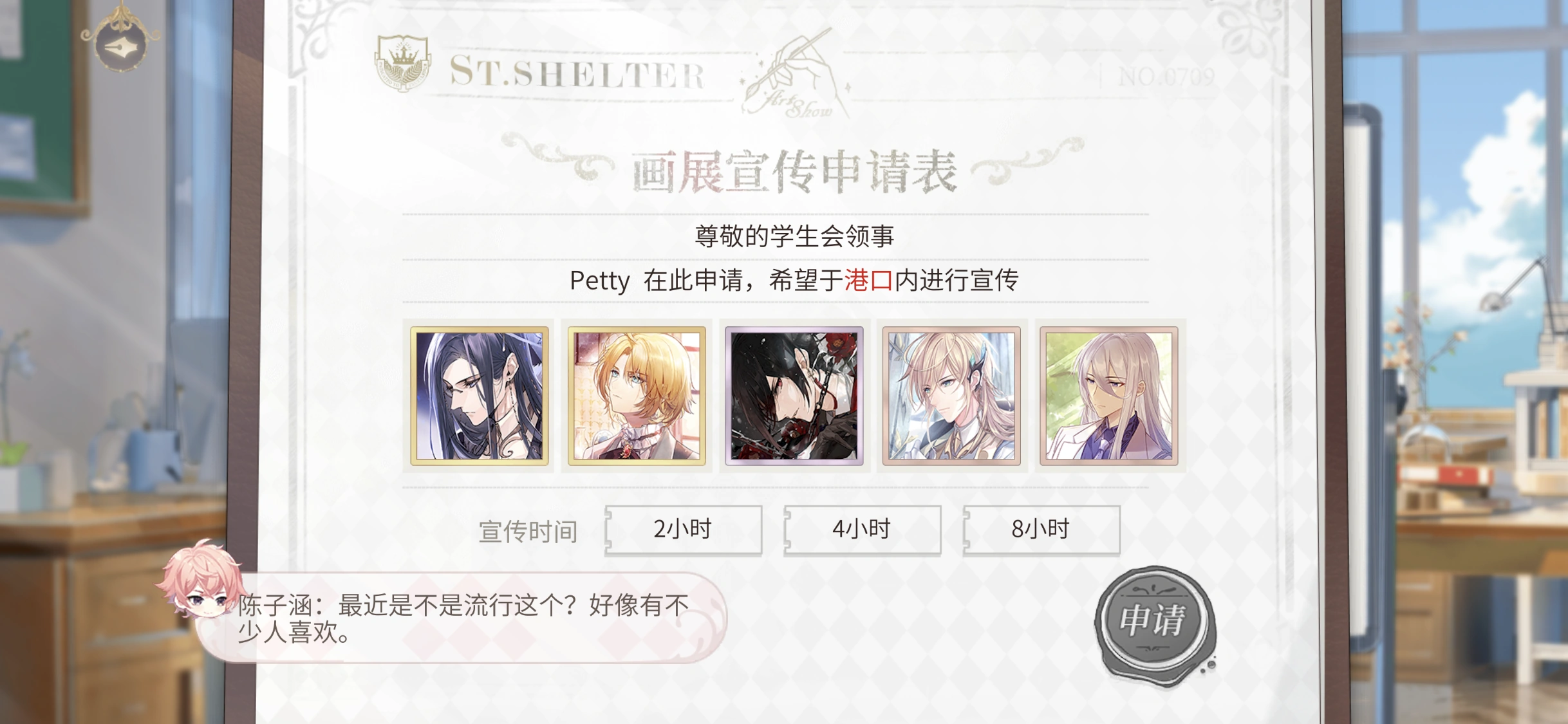
Task: Choose the blonde short-haired character portrait
Action: point(637,396)
